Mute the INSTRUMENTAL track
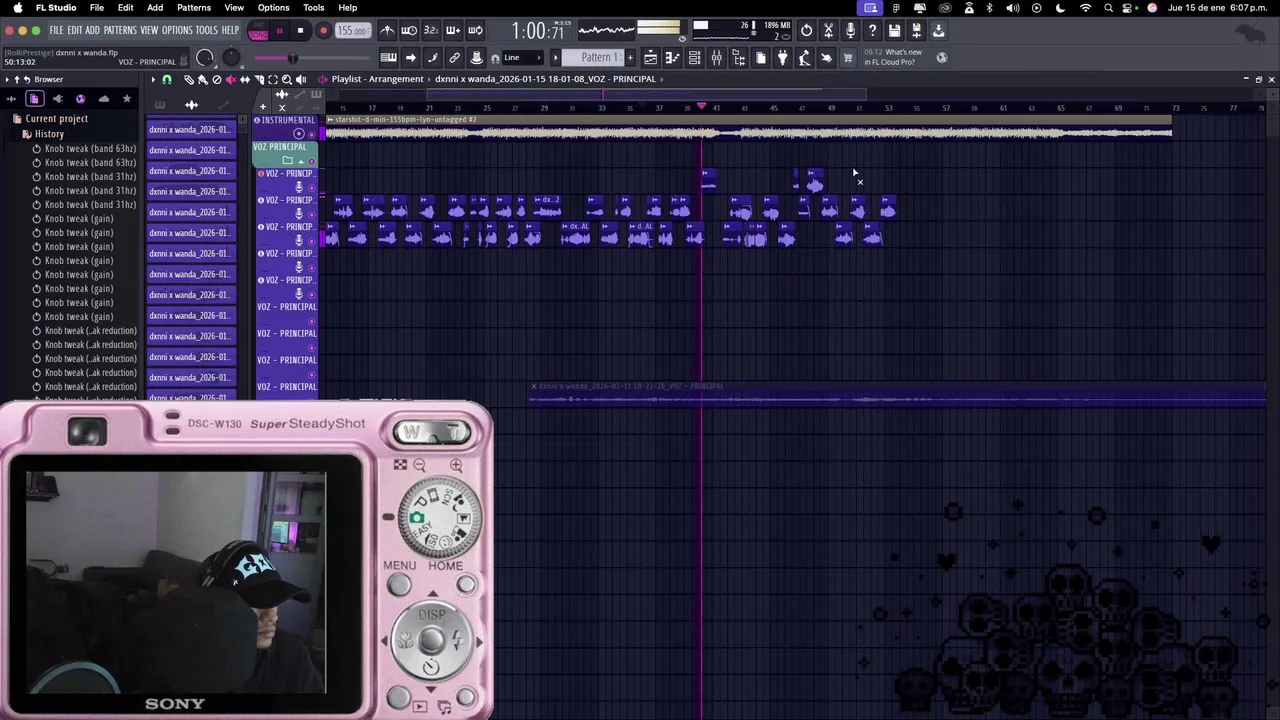Viewport: 1280px width, 720px height. tap(311, 134)
